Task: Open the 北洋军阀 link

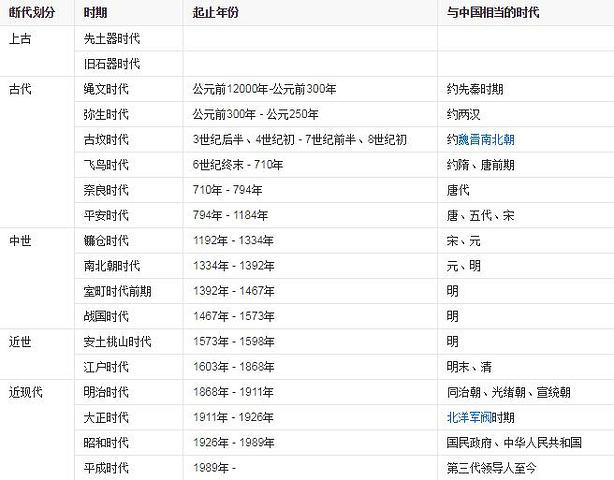Action: 469,417
